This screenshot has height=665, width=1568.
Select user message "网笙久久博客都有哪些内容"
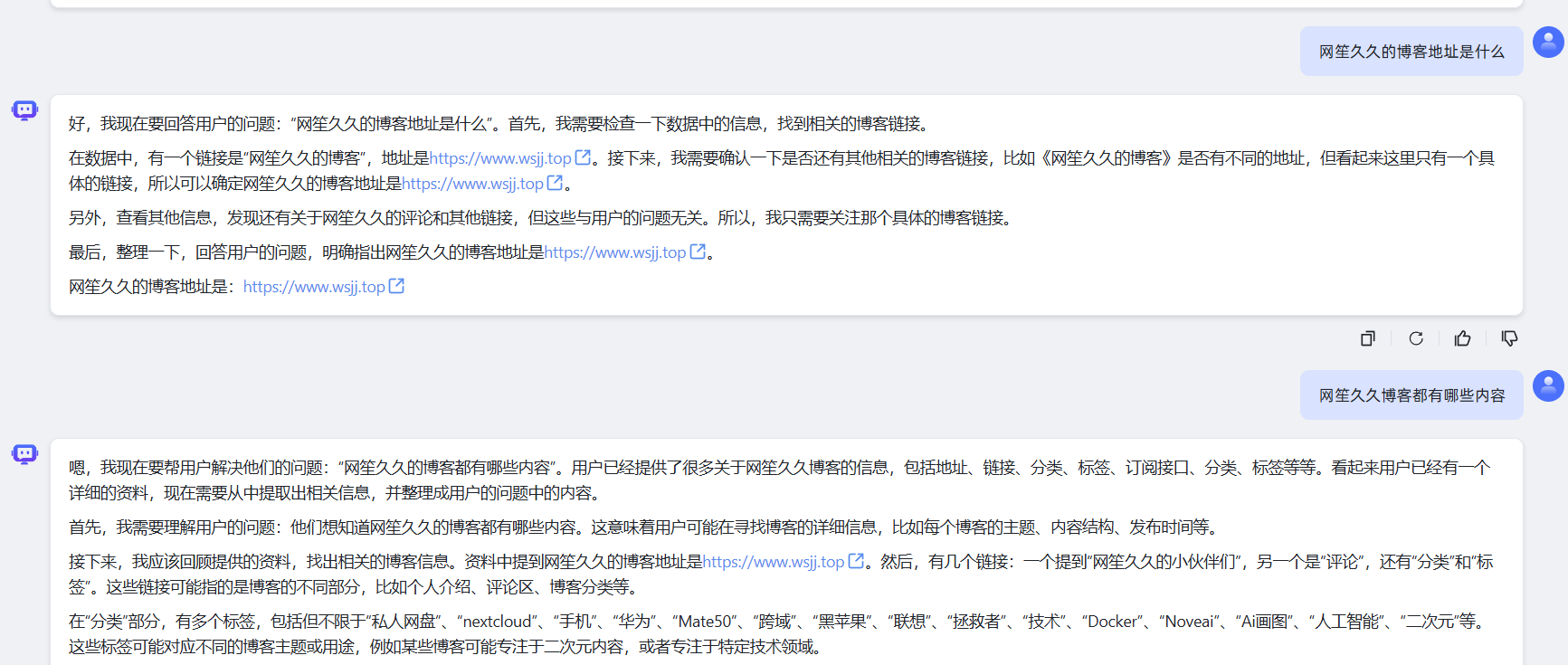pos(1411,395)
